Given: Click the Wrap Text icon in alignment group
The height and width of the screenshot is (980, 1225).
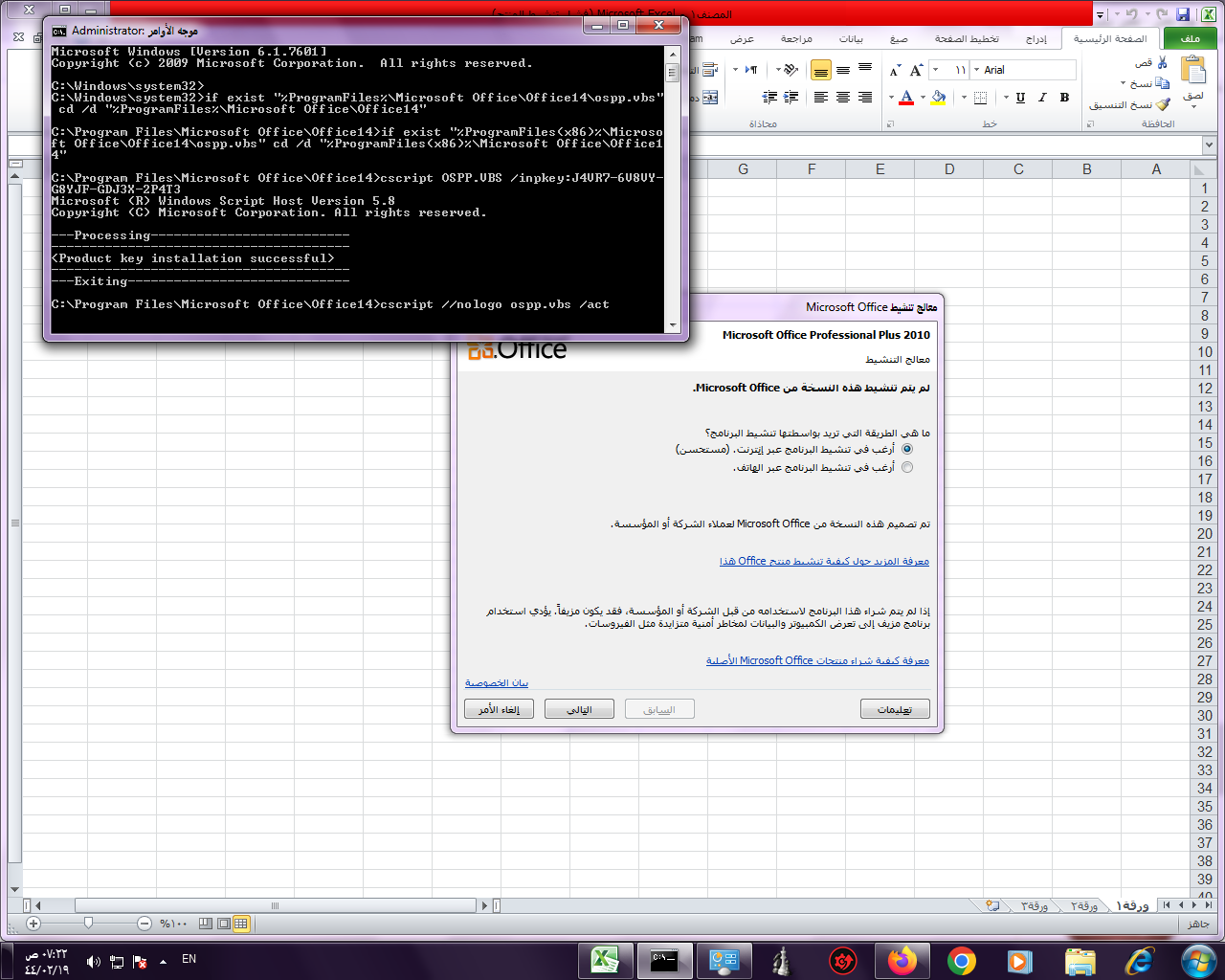Looking at the screenshot, I should point(710,70).
